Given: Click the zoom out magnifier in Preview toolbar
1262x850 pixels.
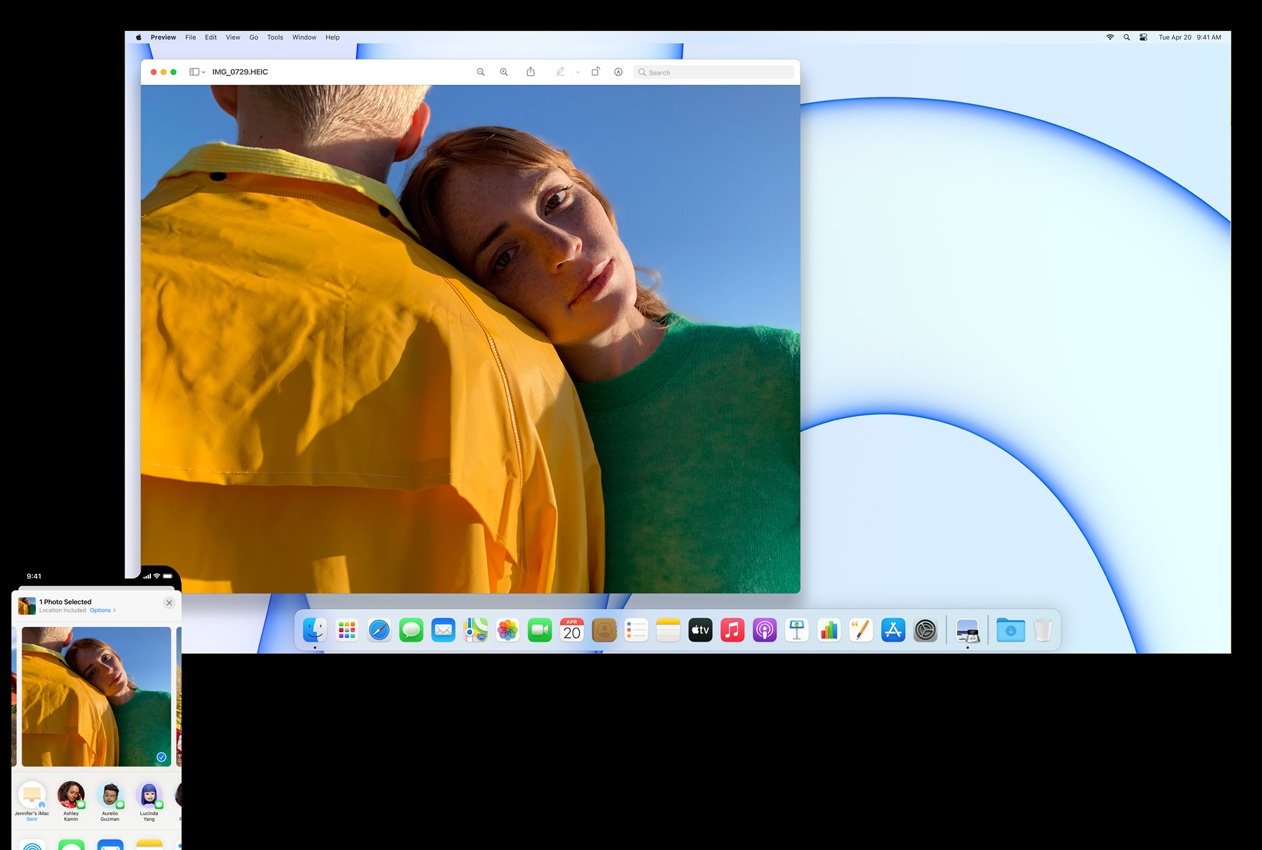Looking at the screenshot, I should pos(481,72).
